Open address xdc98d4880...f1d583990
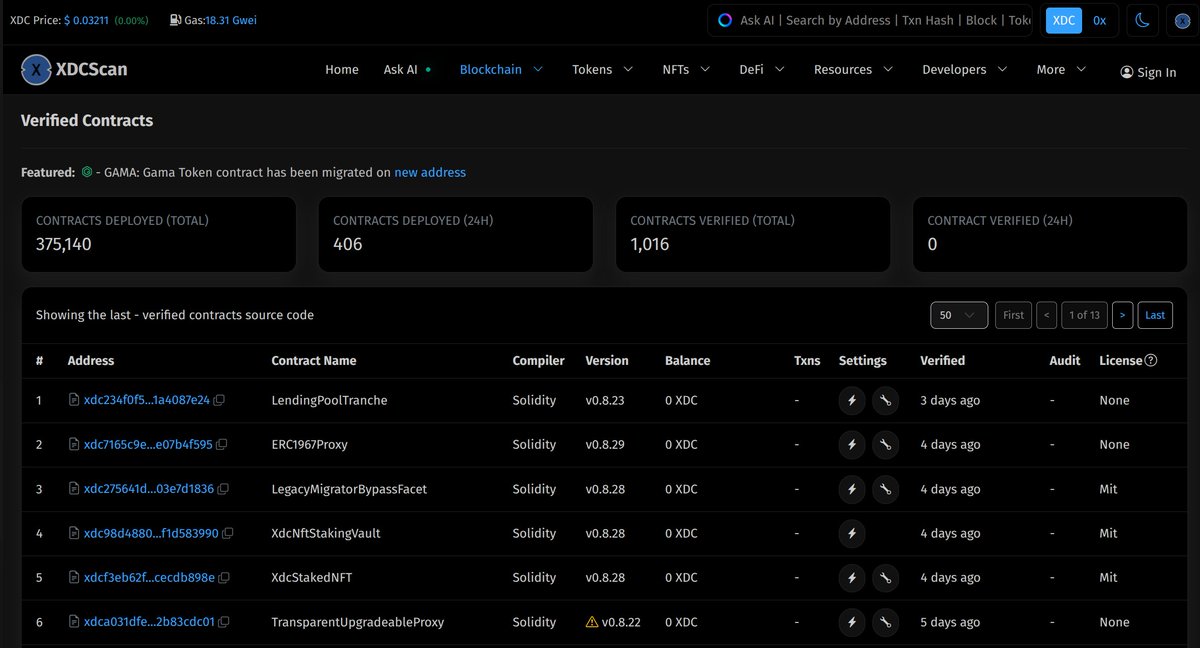 [151, 534]
